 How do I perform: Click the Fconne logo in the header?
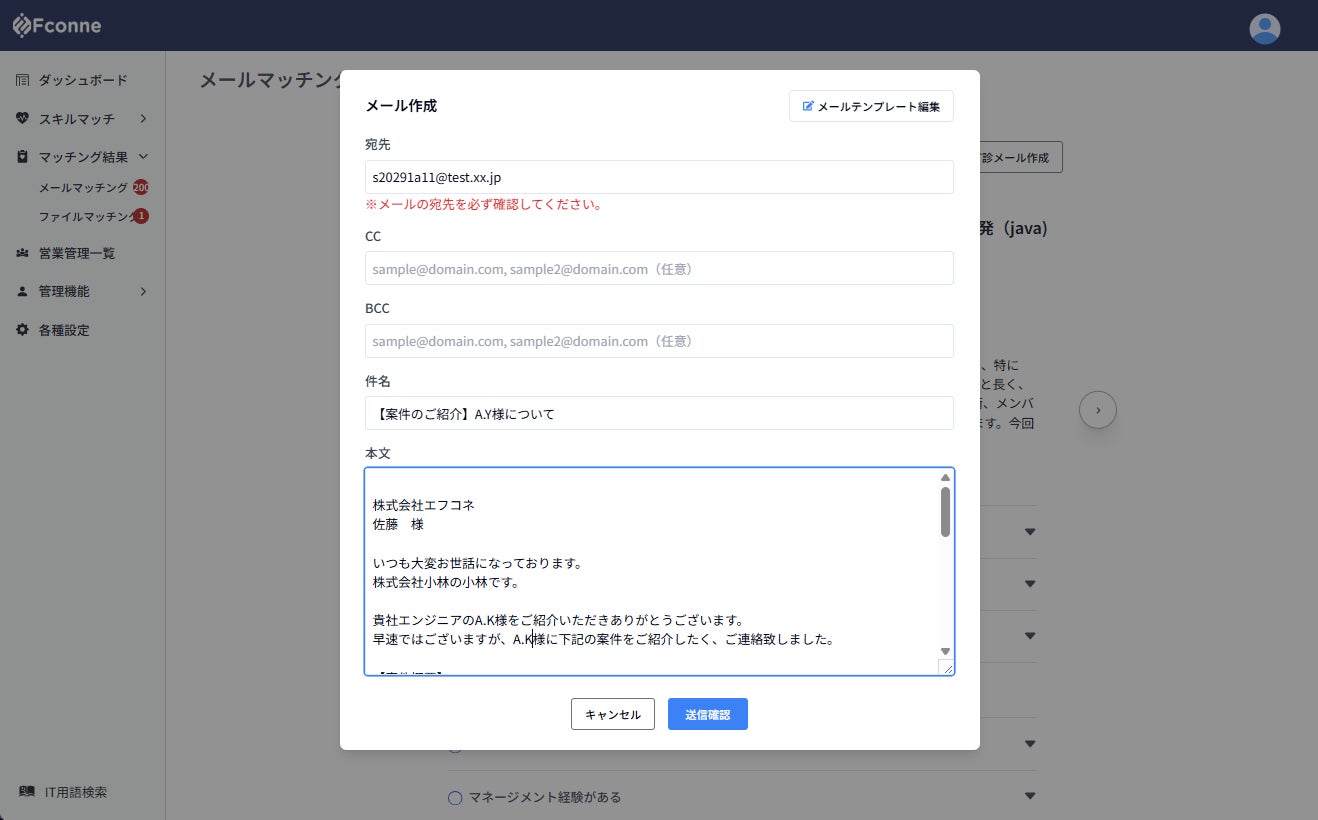tap(57, 26)
